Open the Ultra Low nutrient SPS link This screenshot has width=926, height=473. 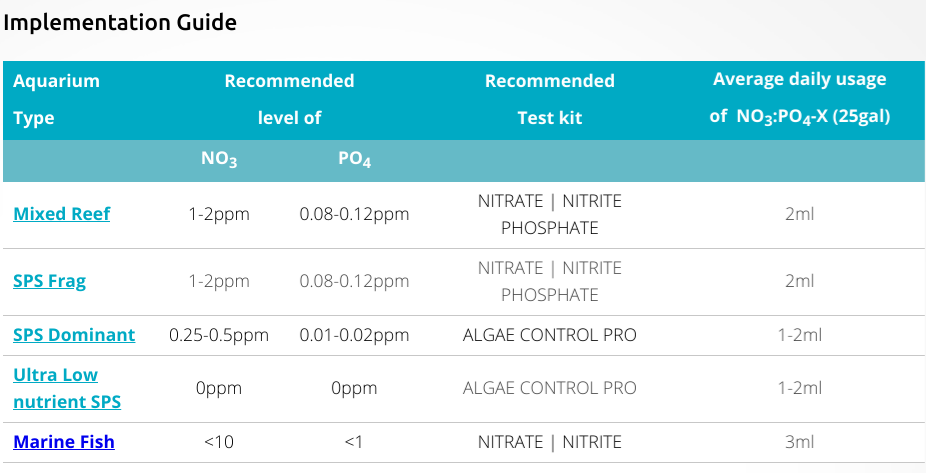tap(67, 388)
